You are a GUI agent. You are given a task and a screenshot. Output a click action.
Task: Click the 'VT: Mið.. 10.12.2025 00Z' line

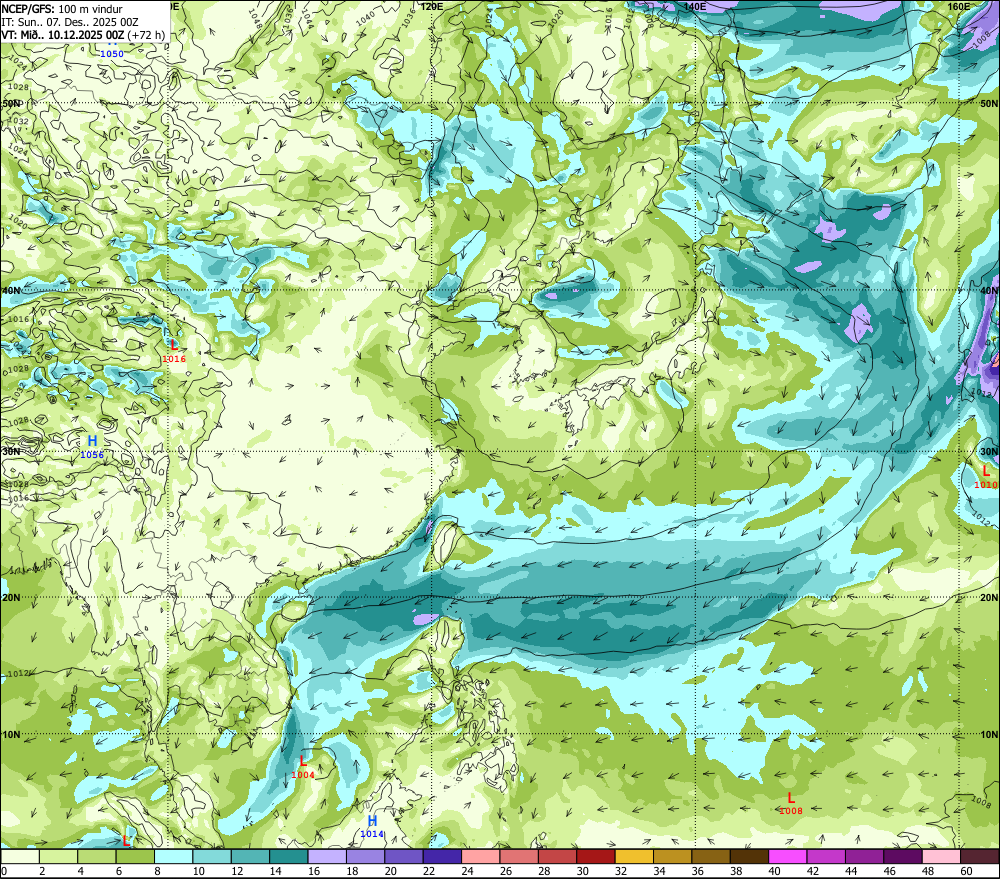[62, 35]
